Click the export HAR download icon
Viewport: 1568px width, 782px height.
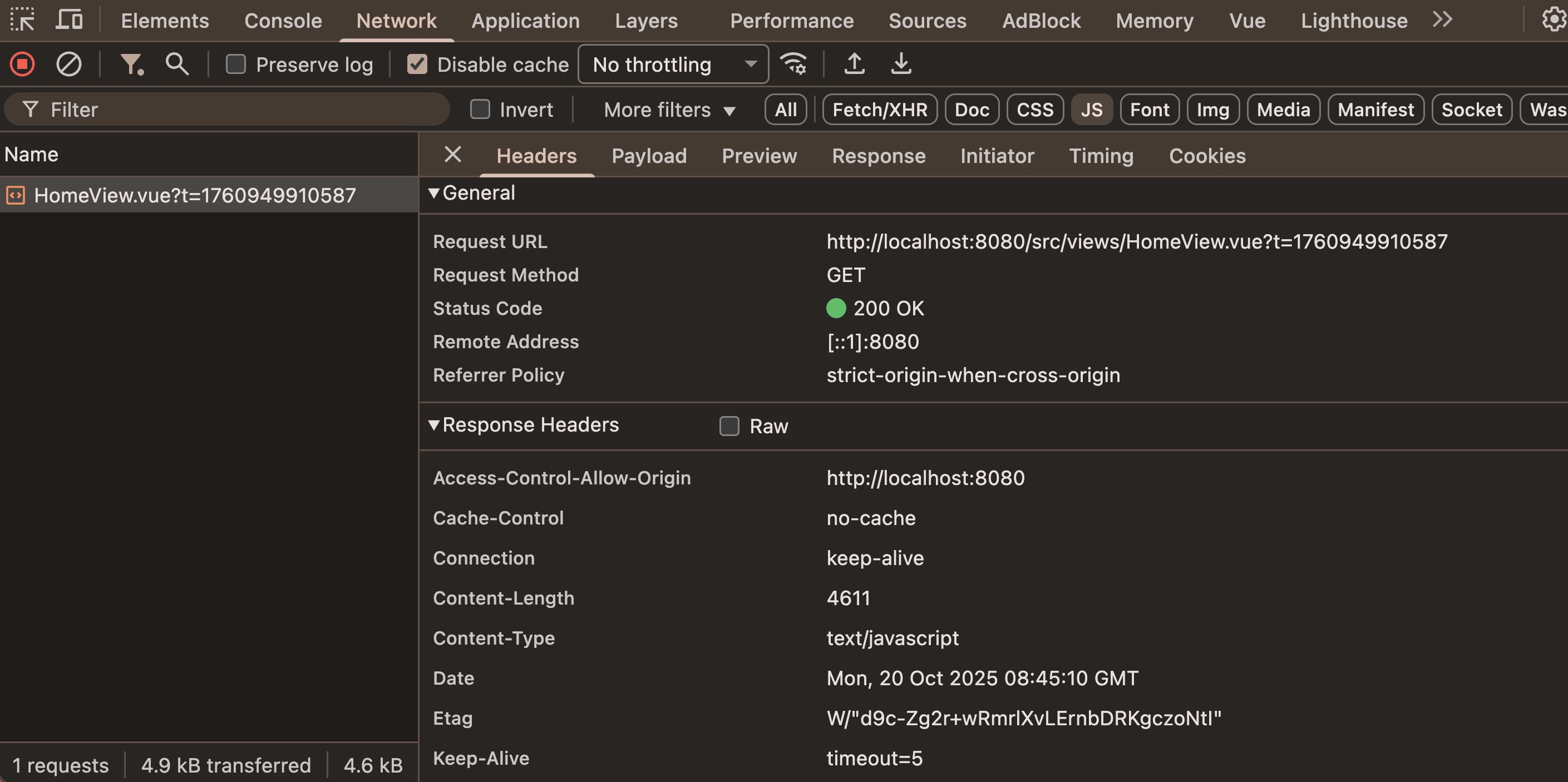click(x=901, y=64)
